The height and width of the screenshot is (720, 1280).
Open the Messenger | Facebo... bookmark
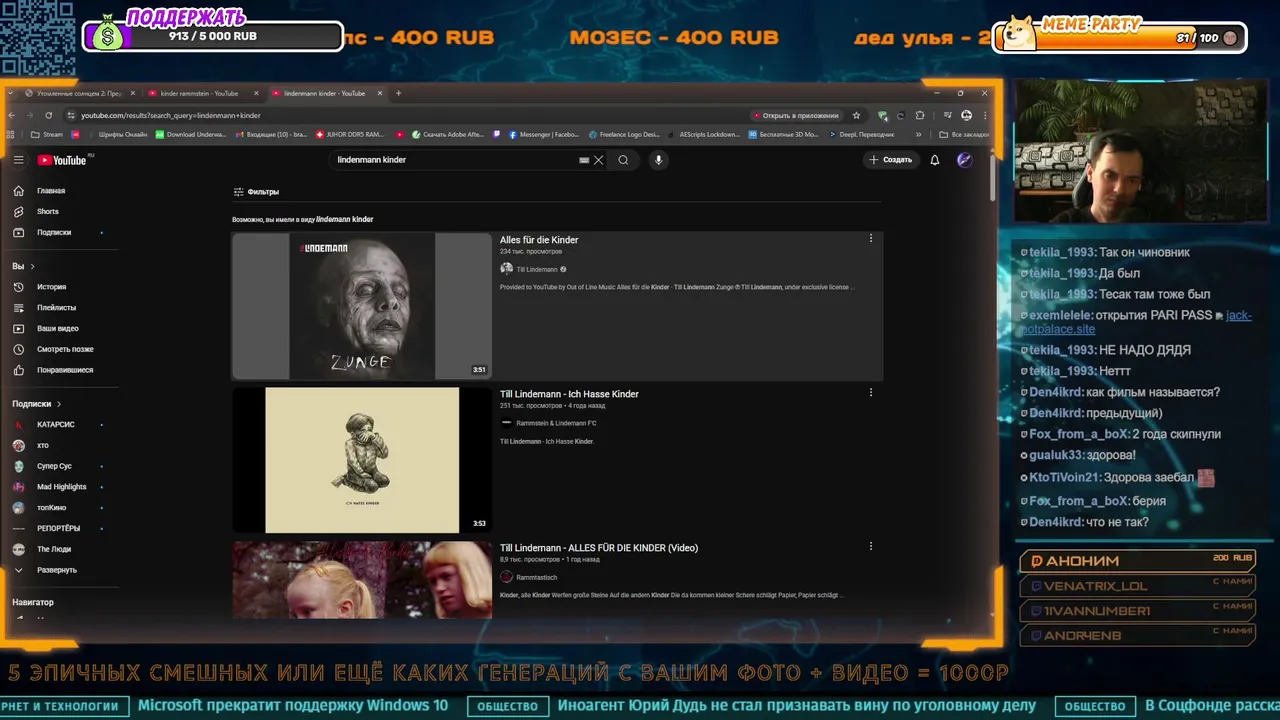544,134
